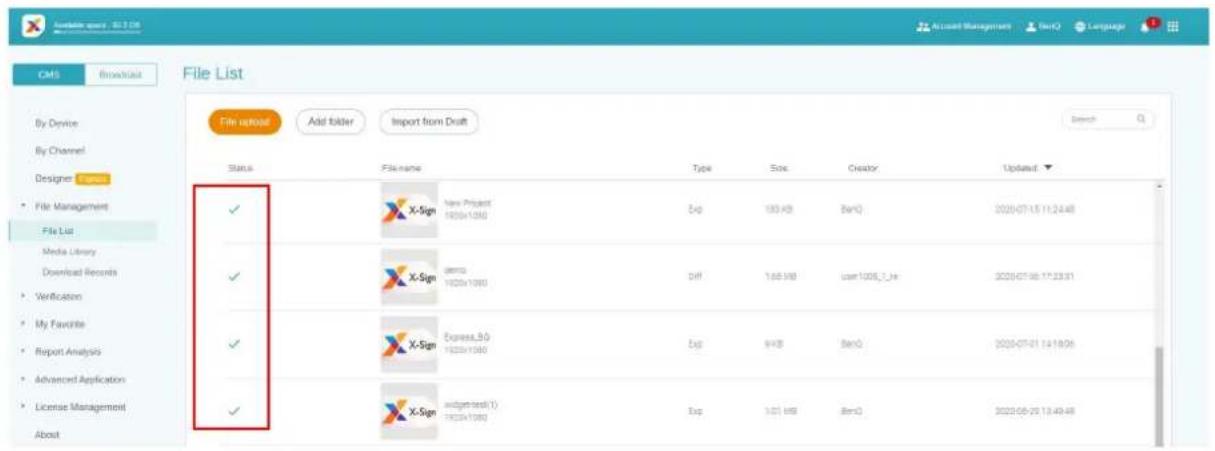
Task: Click the Express_BQ file name
Action: [465, 337]
